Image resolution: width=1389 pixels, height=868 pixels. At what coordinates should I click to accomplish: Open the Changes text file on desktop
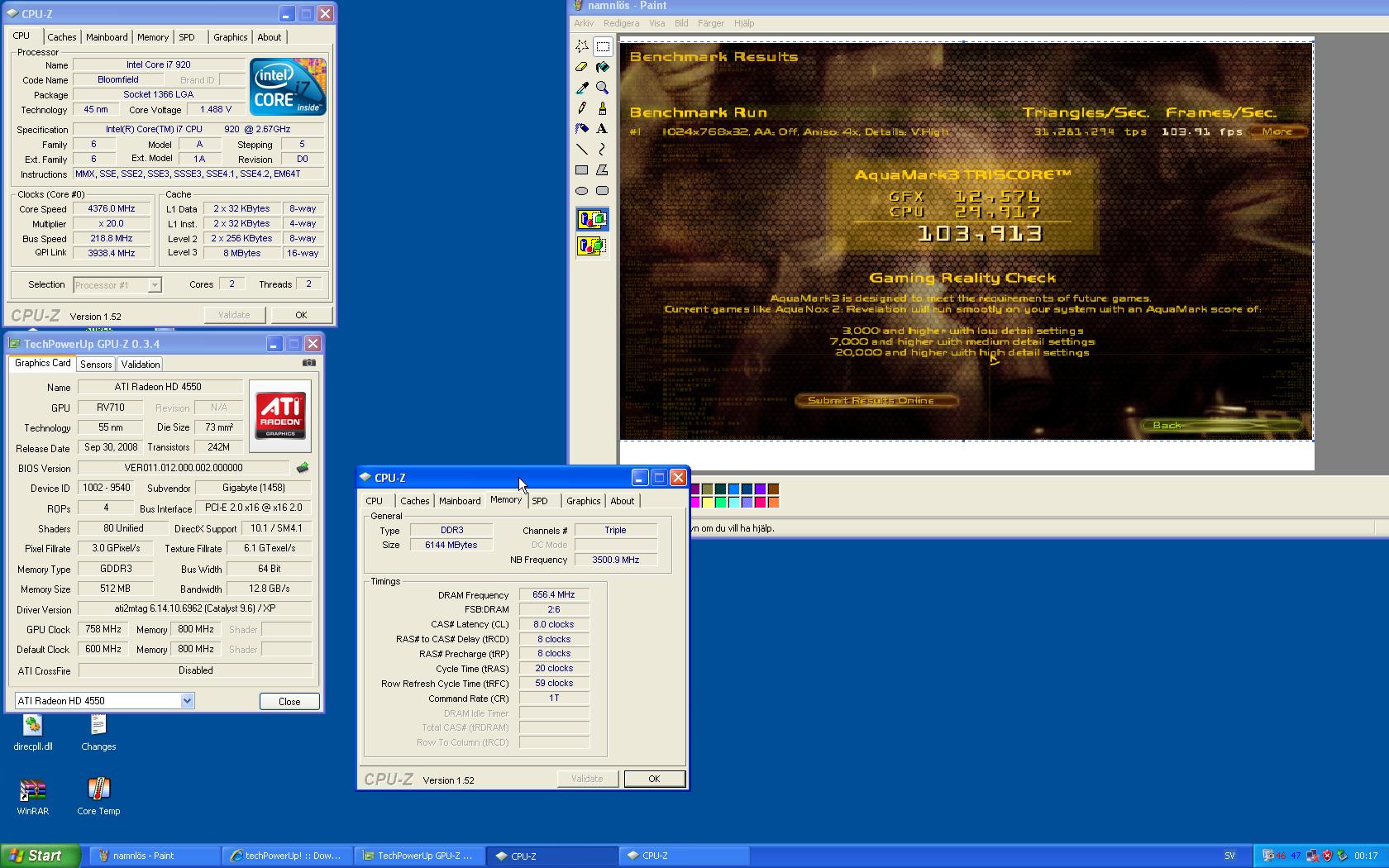98,733
